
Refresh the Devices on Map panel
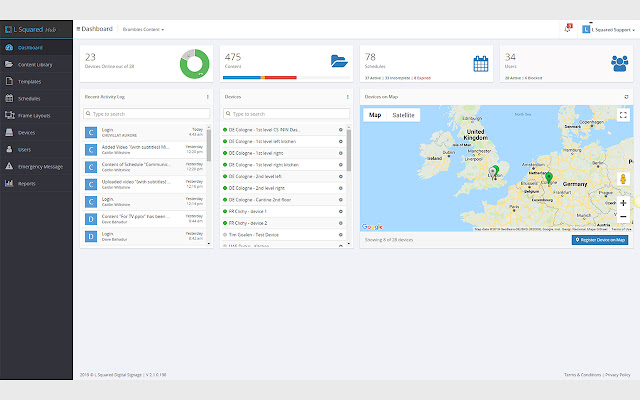(626, 97)
